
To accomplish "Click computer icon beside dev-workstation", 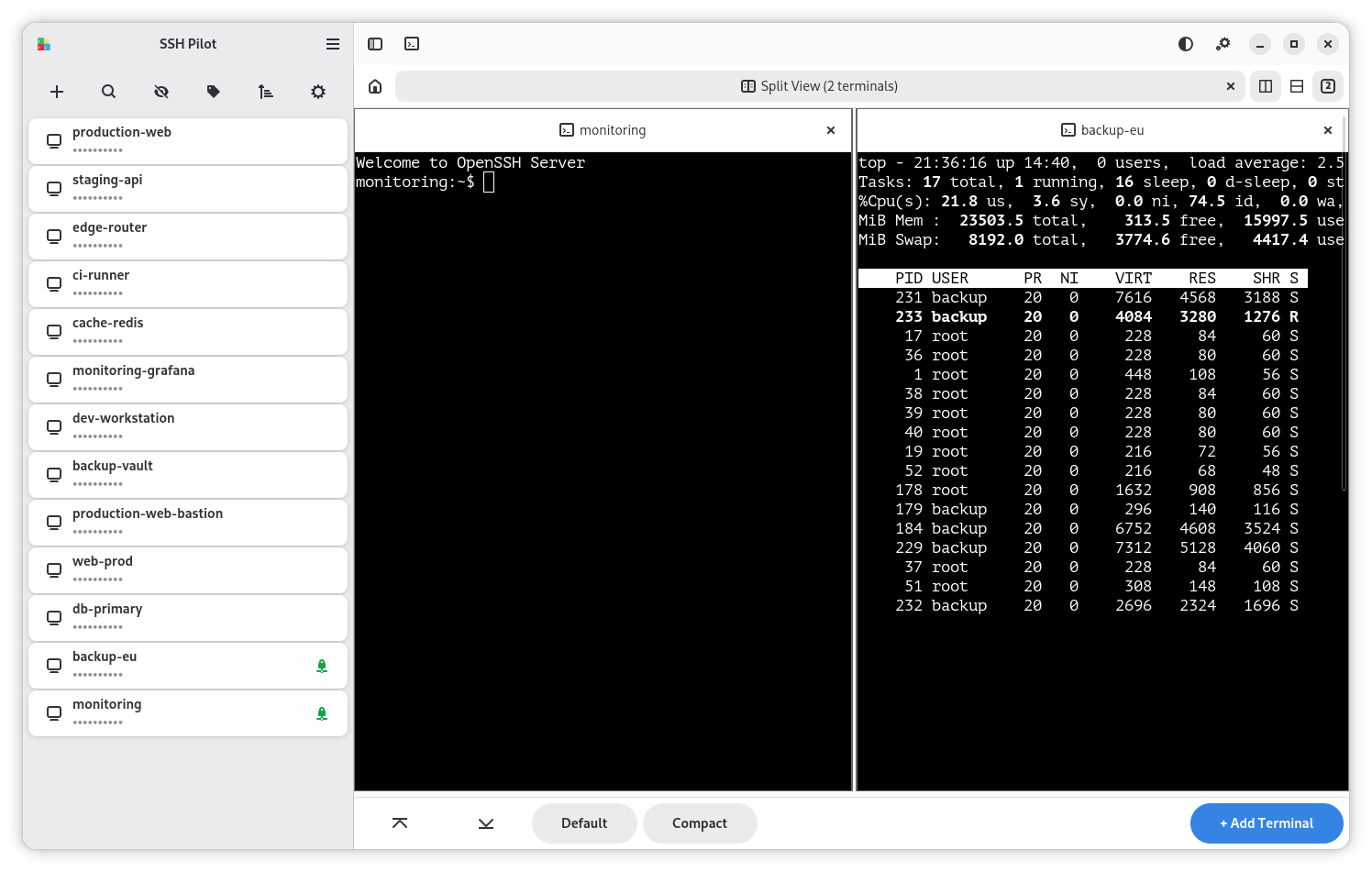I will [x=54, y=427].
